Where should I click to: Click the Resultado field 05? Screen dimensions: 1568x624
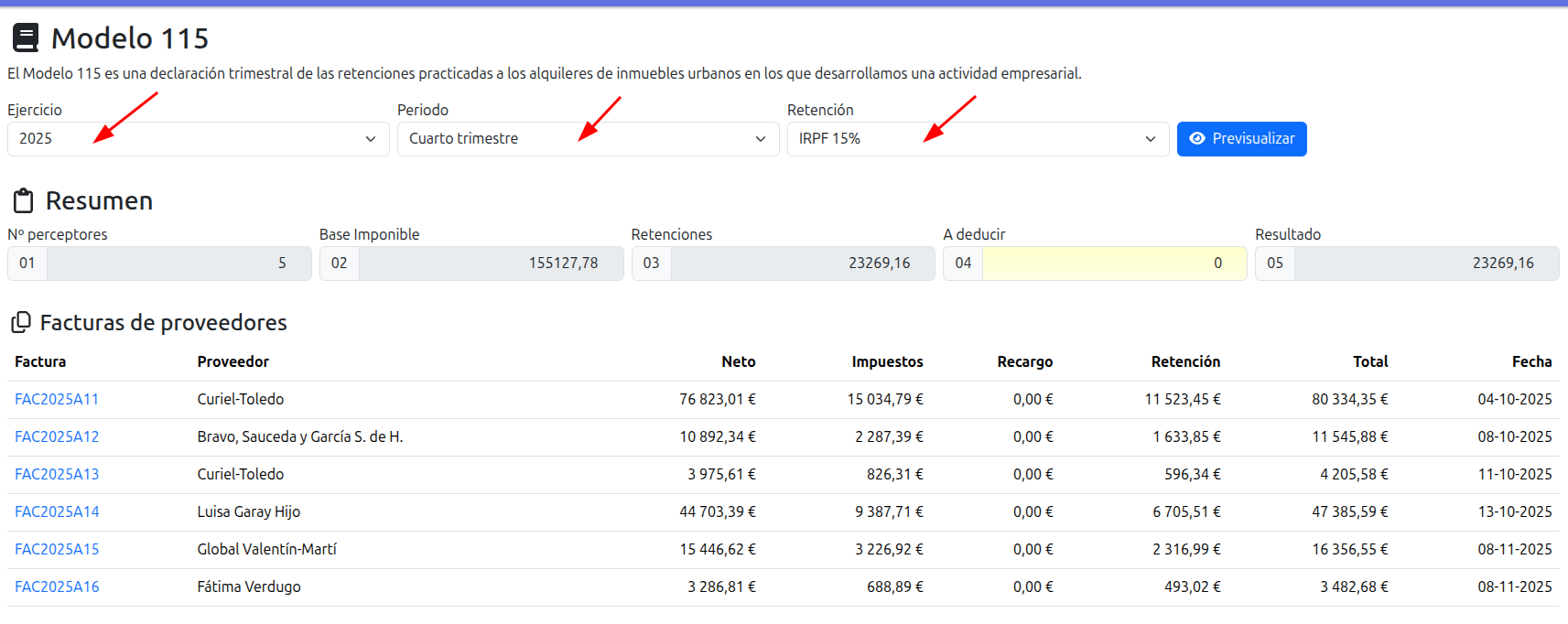(x=1425, y=264)
